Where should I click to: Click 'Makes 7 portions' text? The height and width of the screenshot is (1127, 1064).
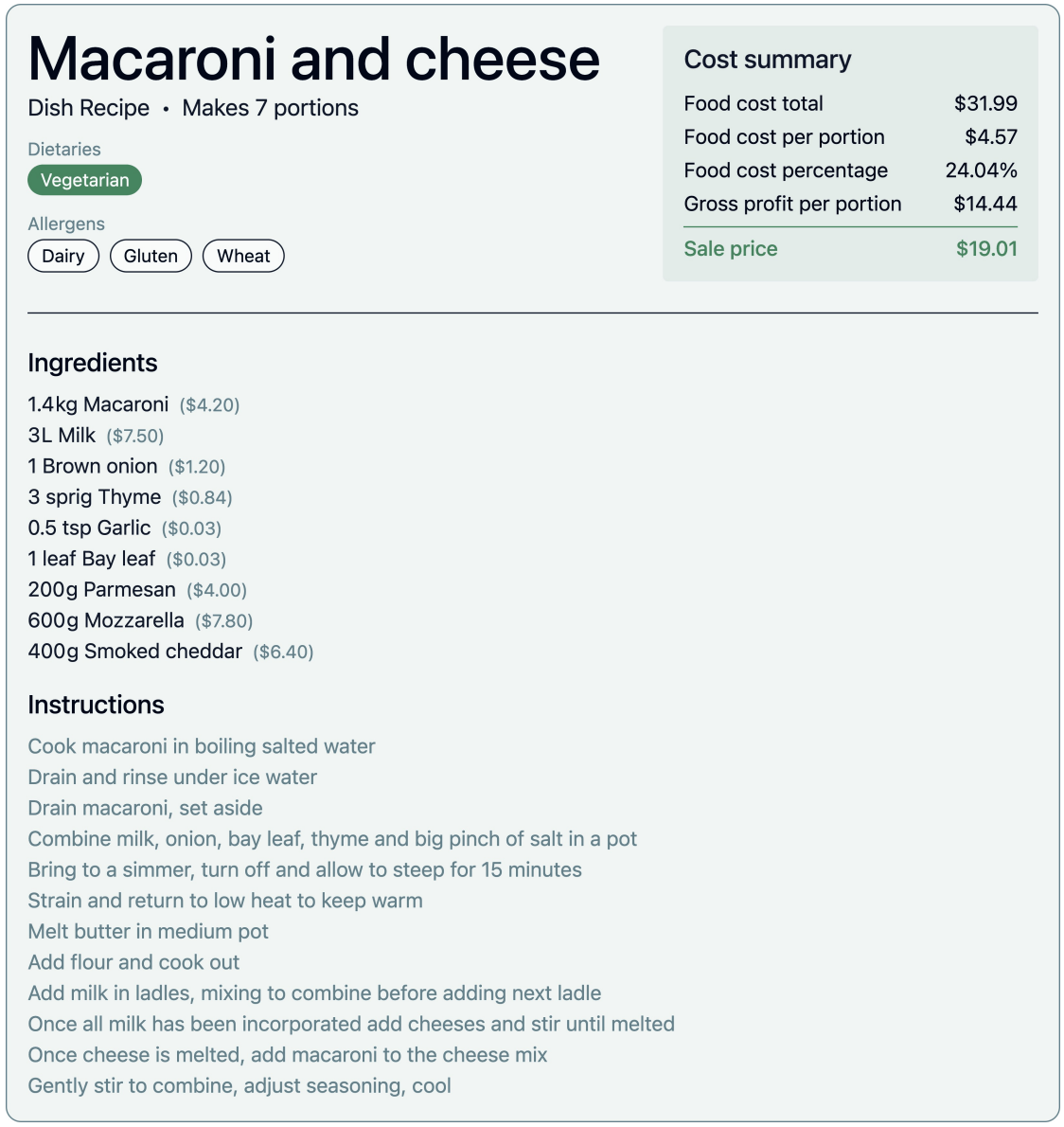coord(270,108)
